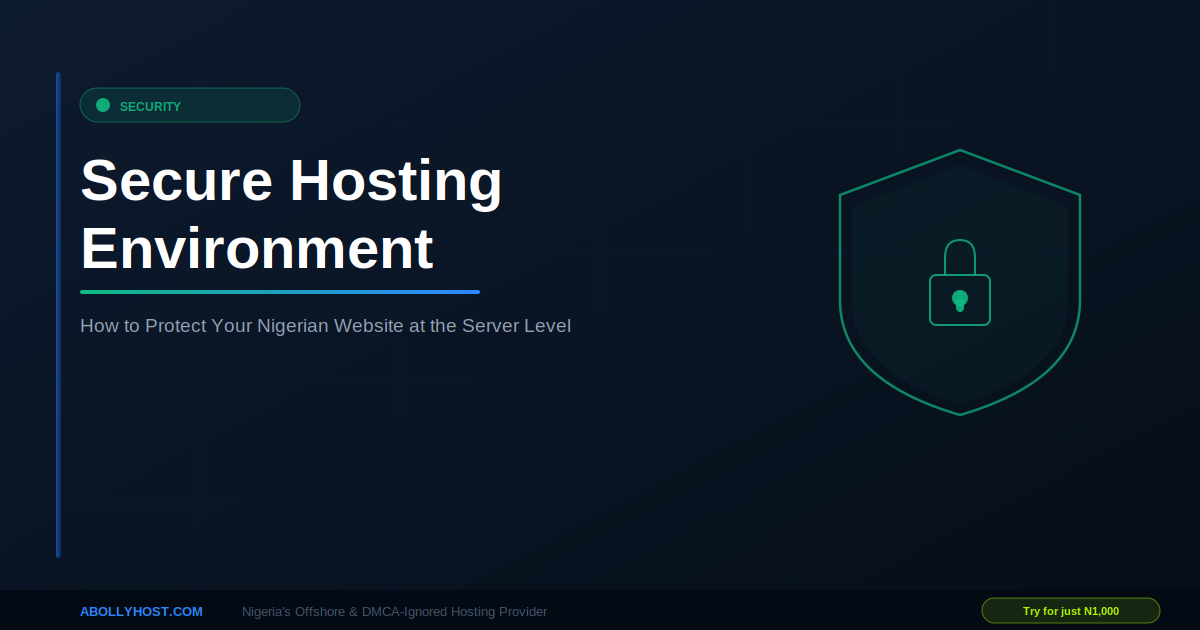Toggle the SECURITY category pill
This screenshot has height=630, width=1200.
pos(190,104)
